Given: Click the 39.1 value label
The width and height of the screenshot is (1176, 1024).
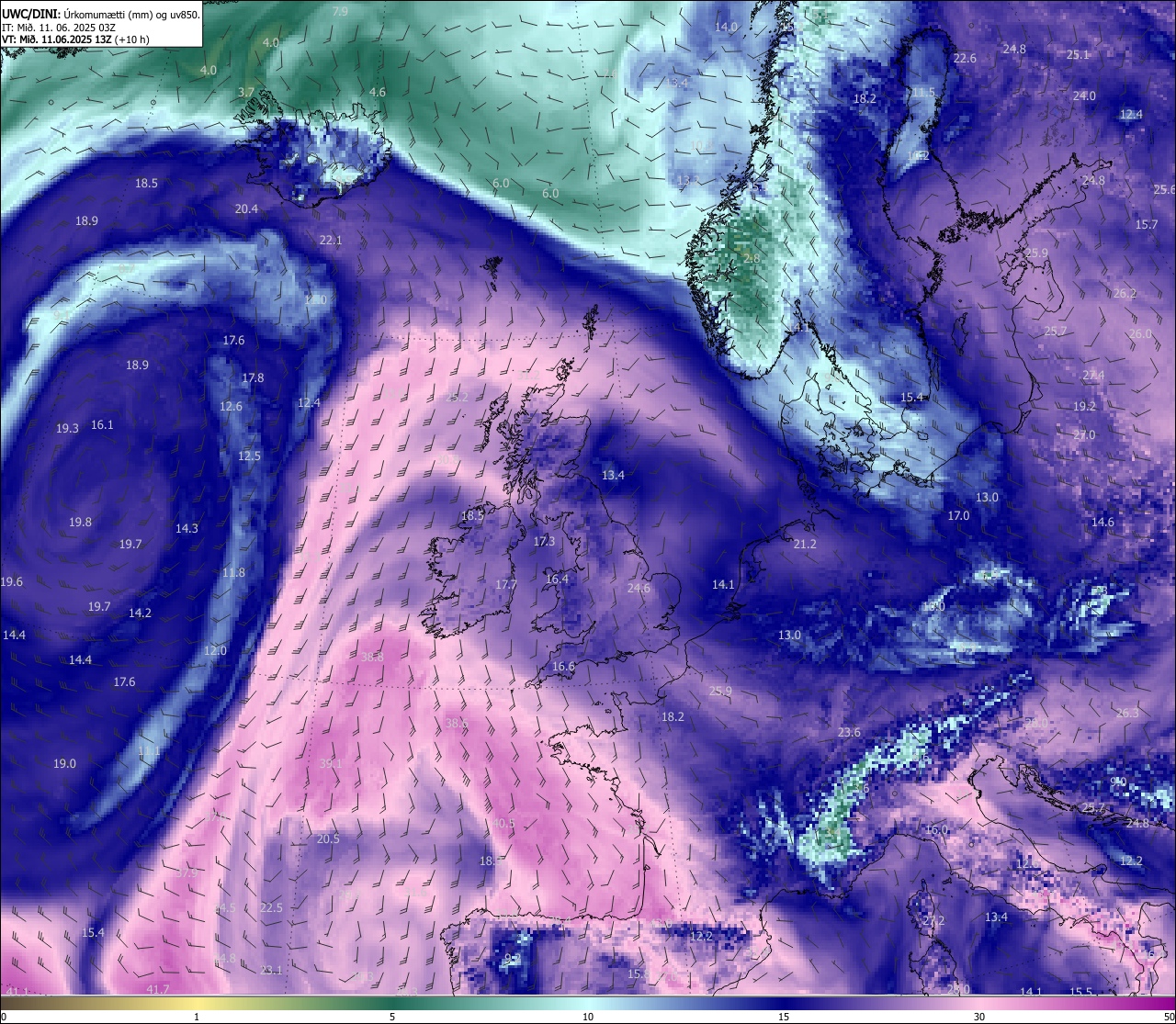Looking at the screenshot, I should pyautogui.click(x=331, y=764).
